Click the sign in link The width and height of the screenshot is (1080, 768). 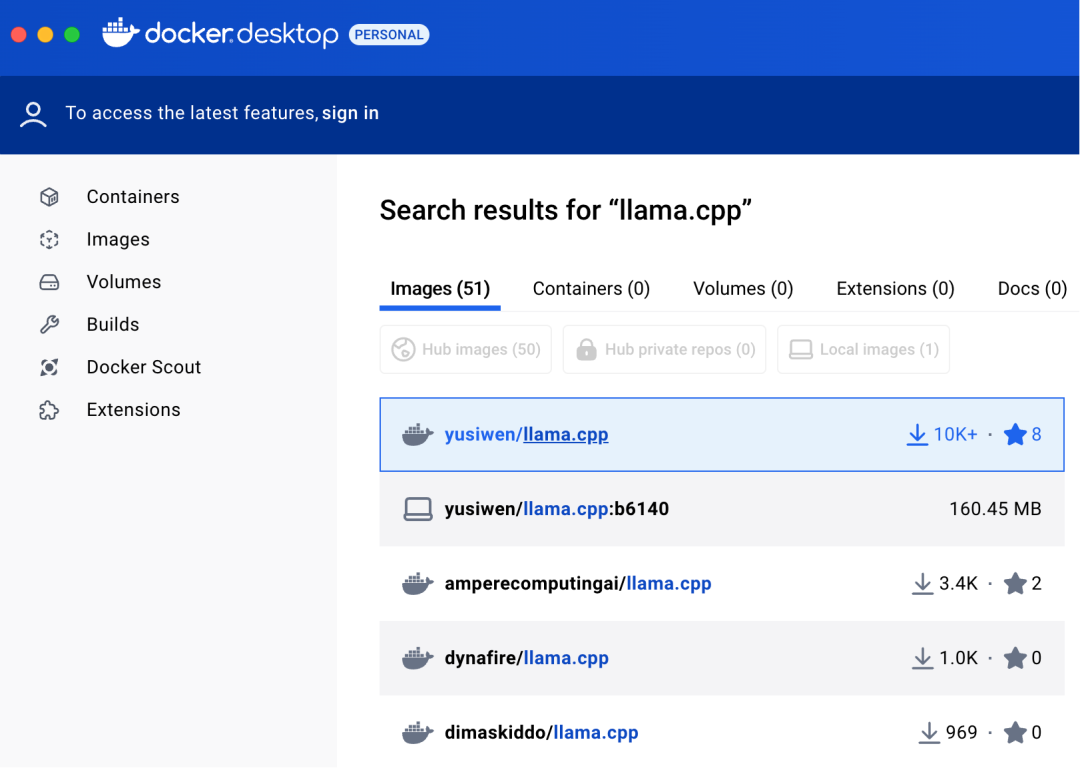click(351, 113)
